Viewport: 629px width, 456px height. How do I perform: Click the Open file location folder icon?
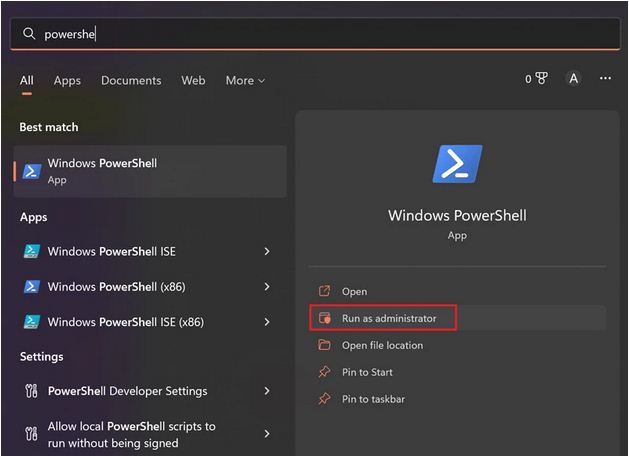click(325, 345)
